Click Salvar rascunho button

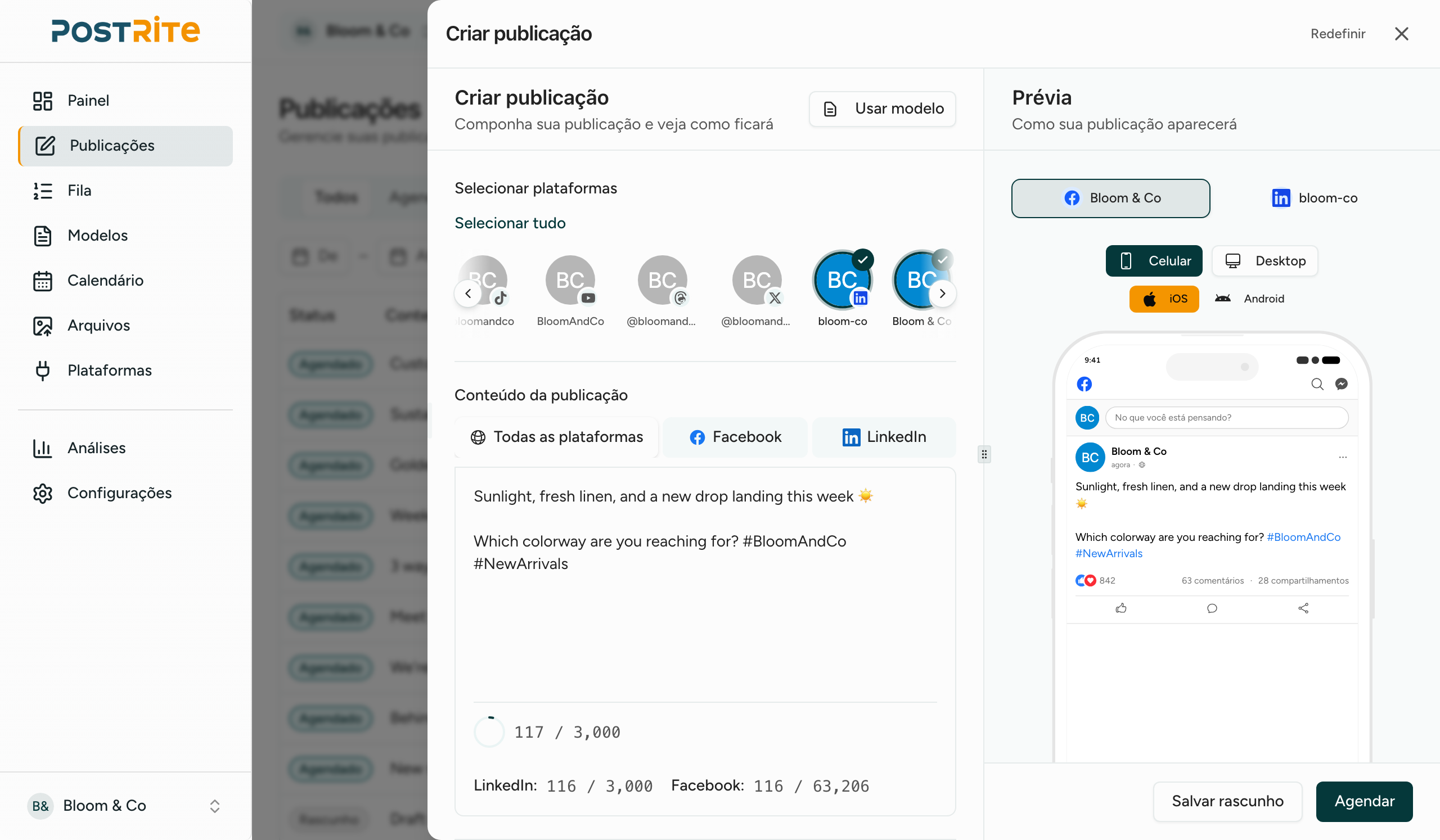pos(1227,801)
